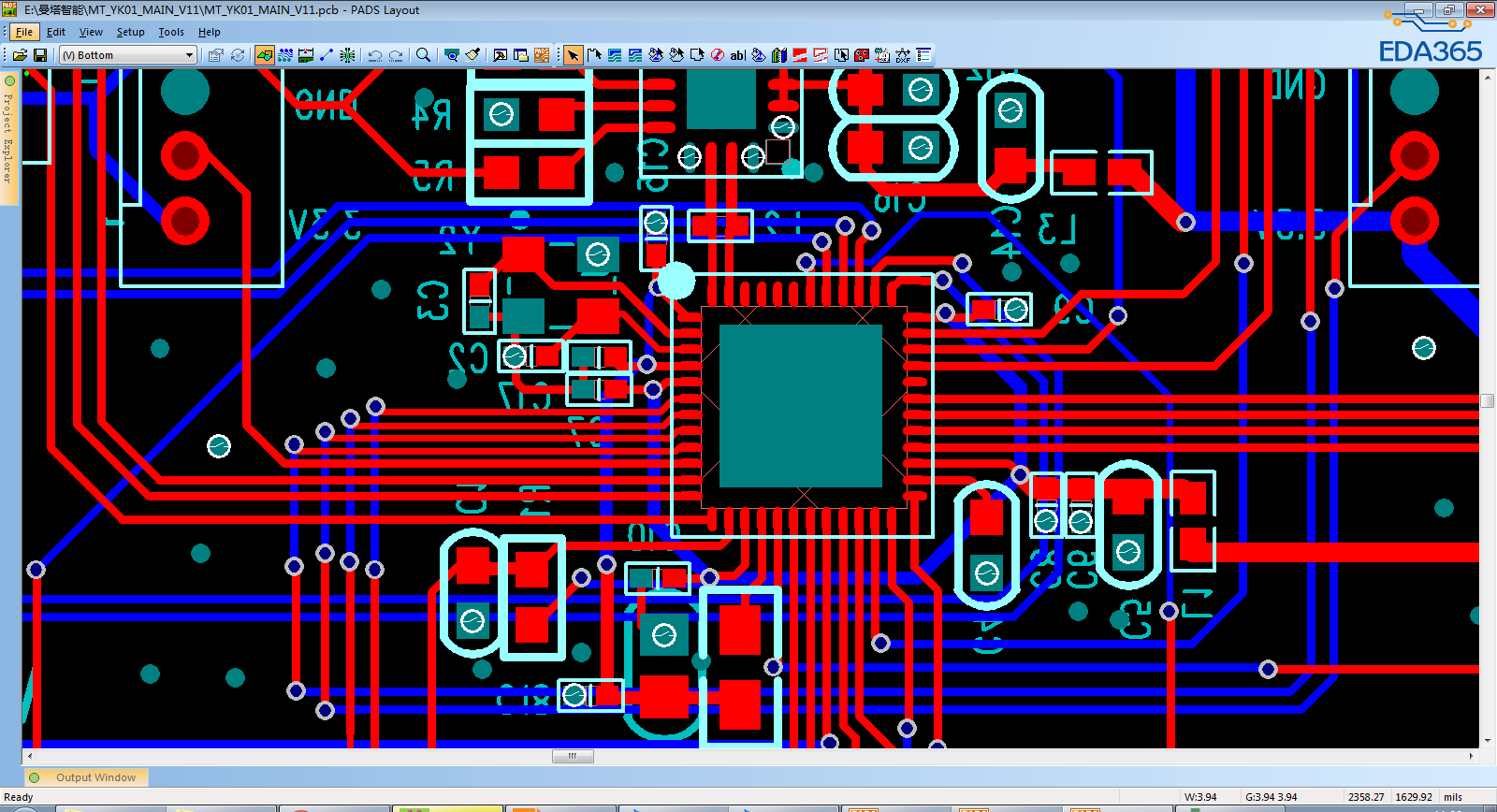
Task: Click the Redraw brush icon
Action: tap(472, 55)
